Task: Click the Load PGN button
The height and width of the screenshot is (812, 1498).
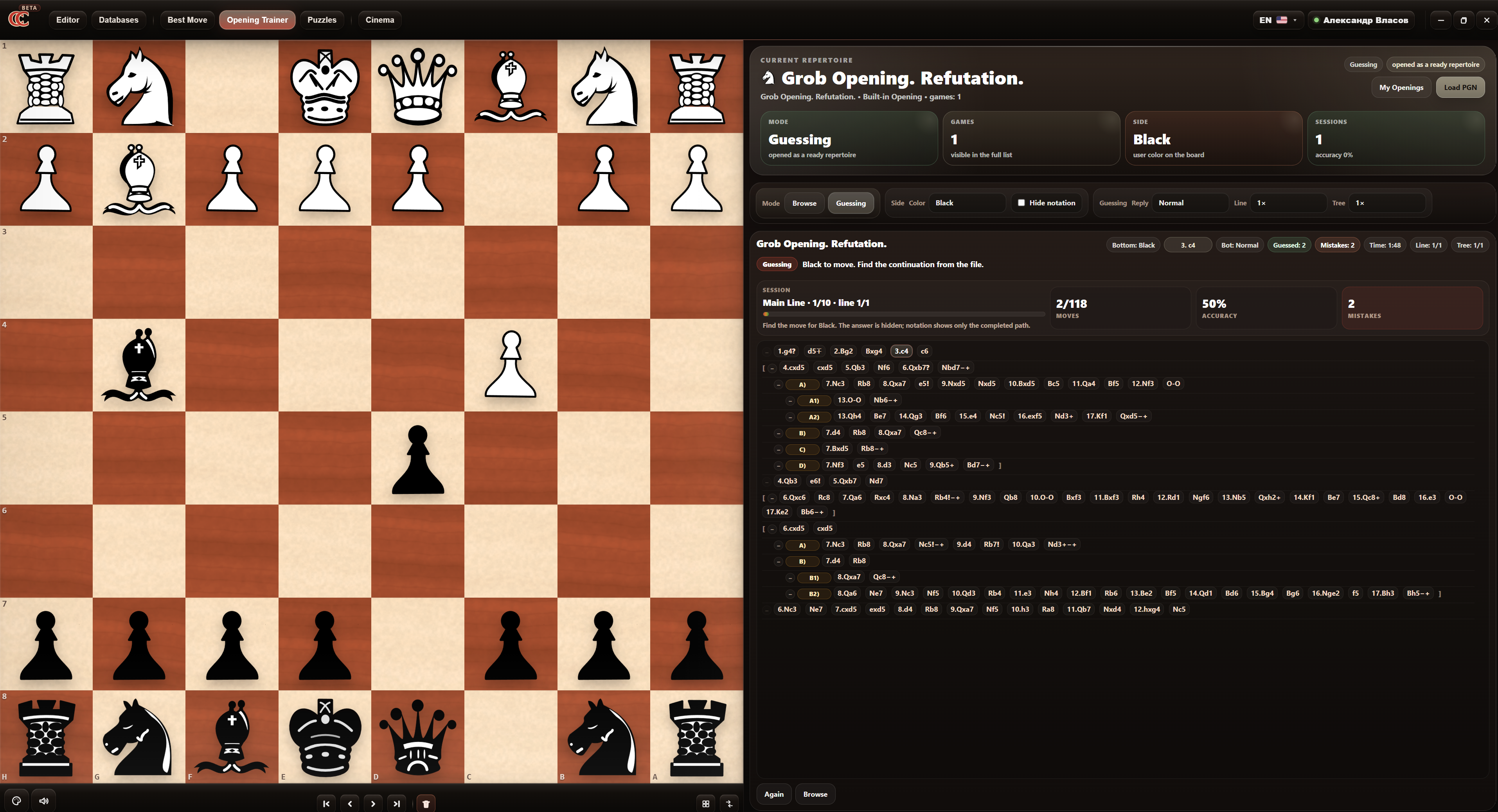Action: click(x=1460, y=87)
